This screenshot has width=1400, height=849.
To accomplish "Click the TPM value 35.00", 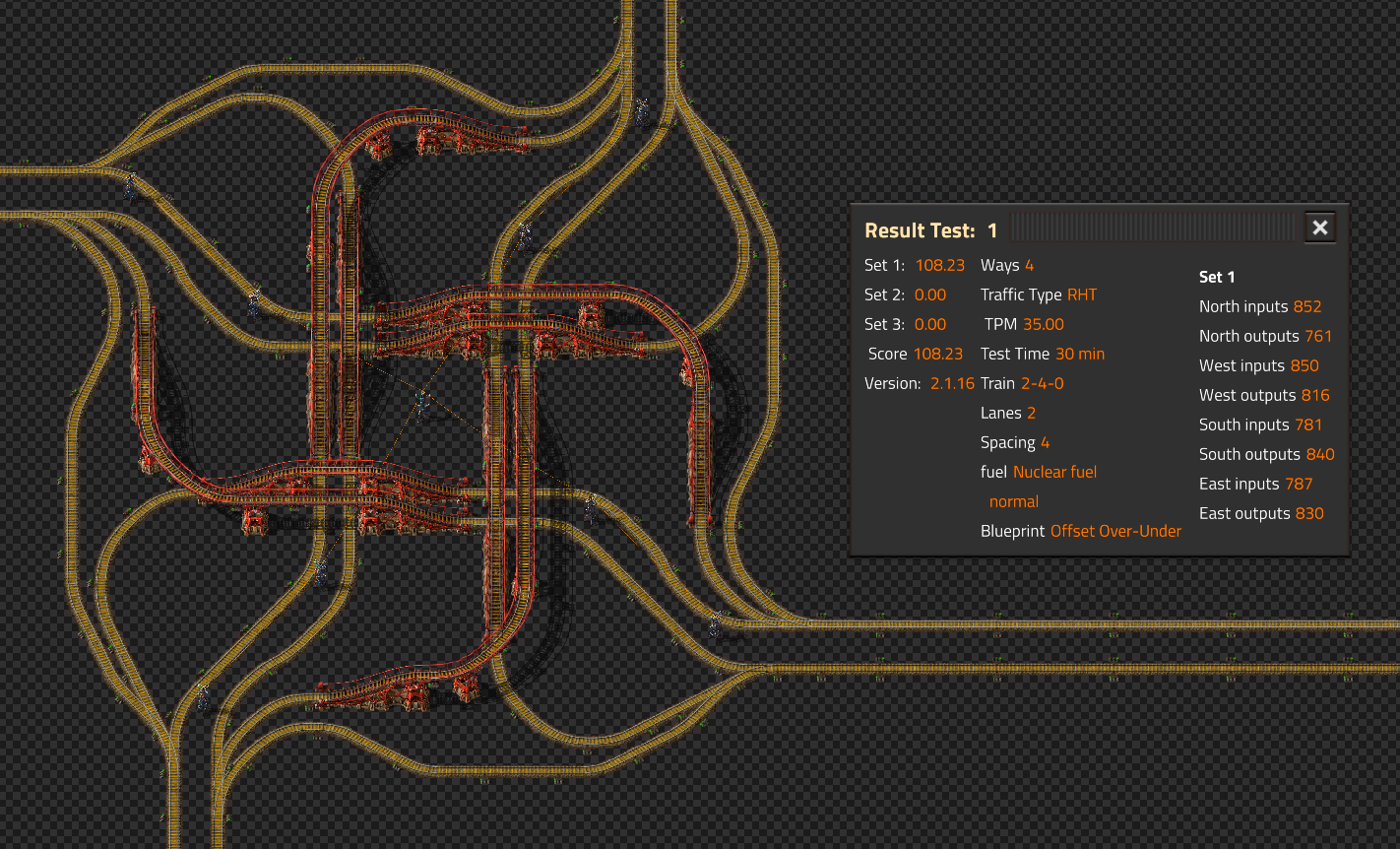I will coord(1044,324).
